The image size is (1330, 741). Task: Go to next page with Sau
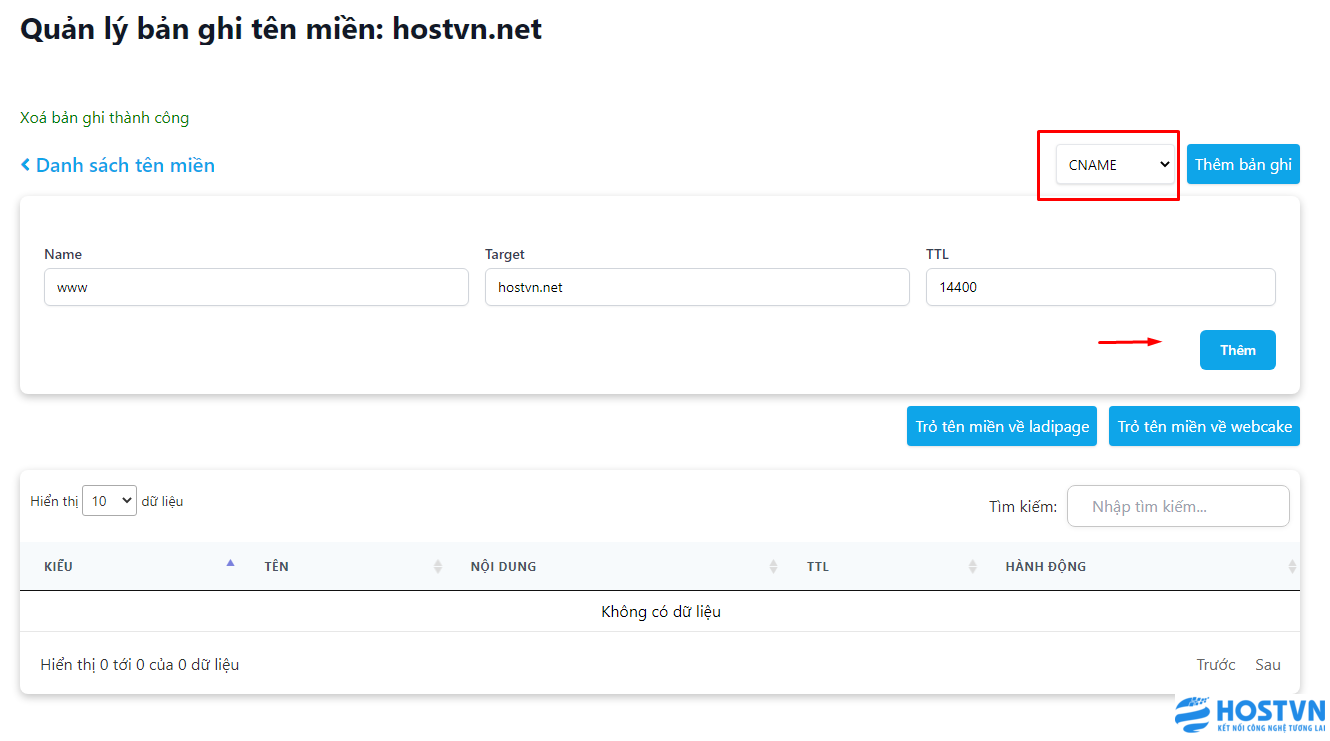tap(1268, 665)
